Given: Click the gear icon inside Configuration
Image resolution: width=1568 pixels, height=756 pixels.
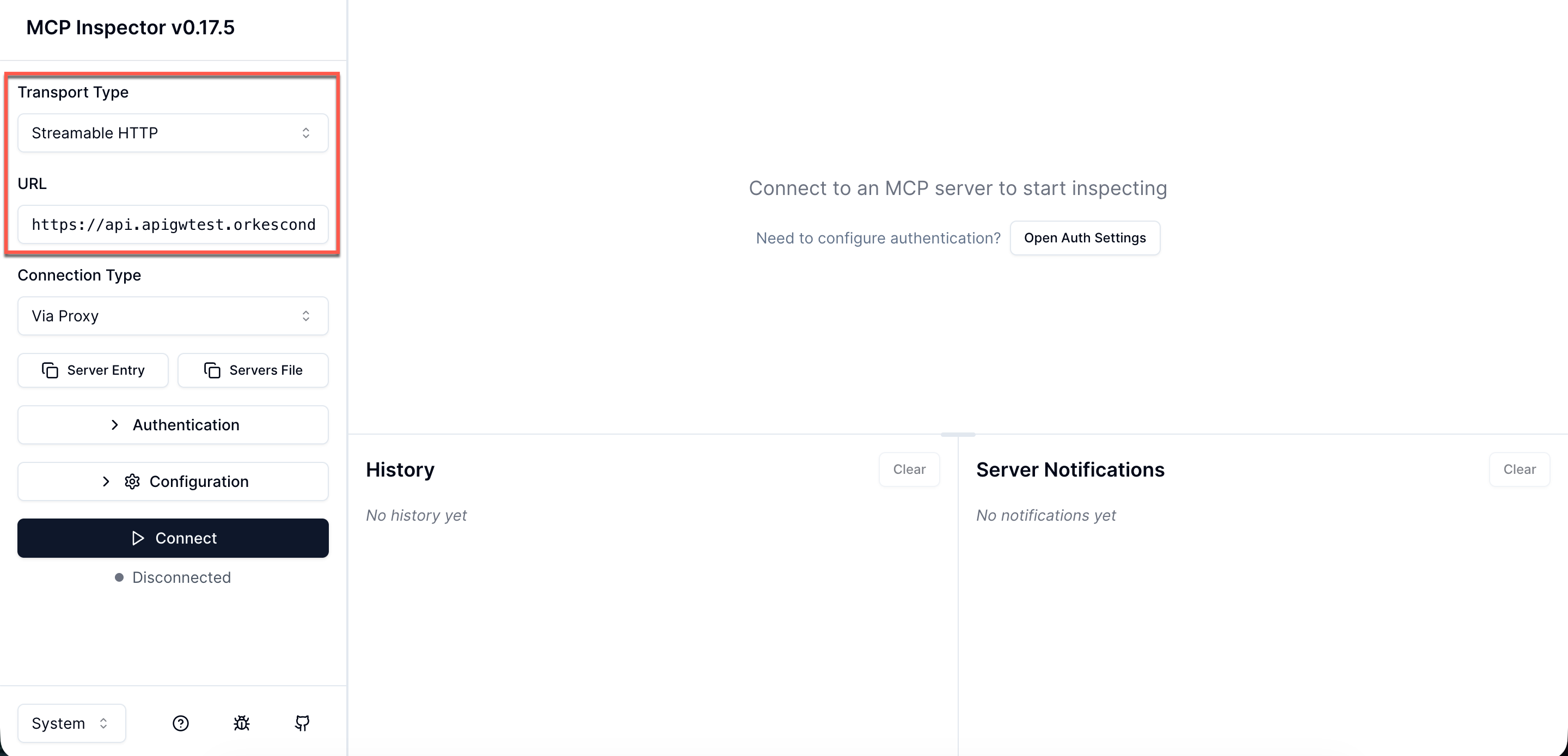Looking at the screenshot, I should [132, 481].
